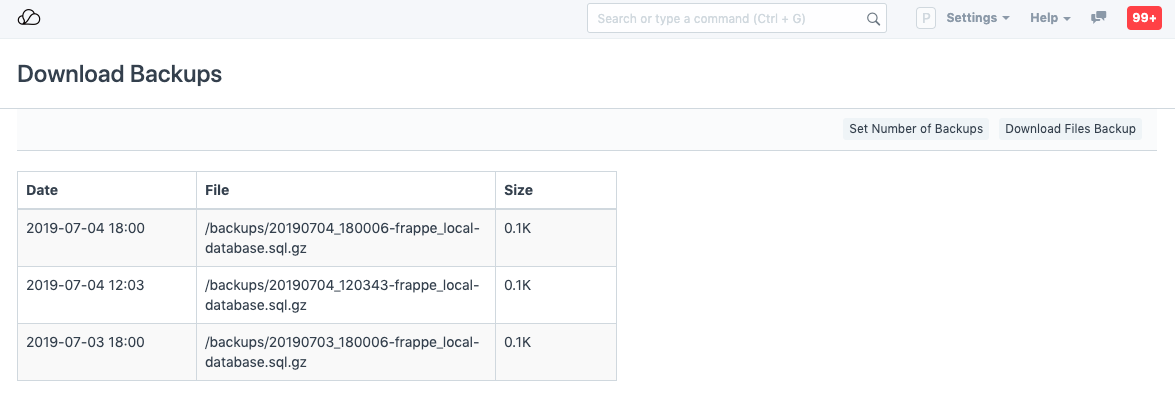Click the Download Backups page title
Image resolution: width=1175 pixels, height=406 pixels.
[120, 74]
